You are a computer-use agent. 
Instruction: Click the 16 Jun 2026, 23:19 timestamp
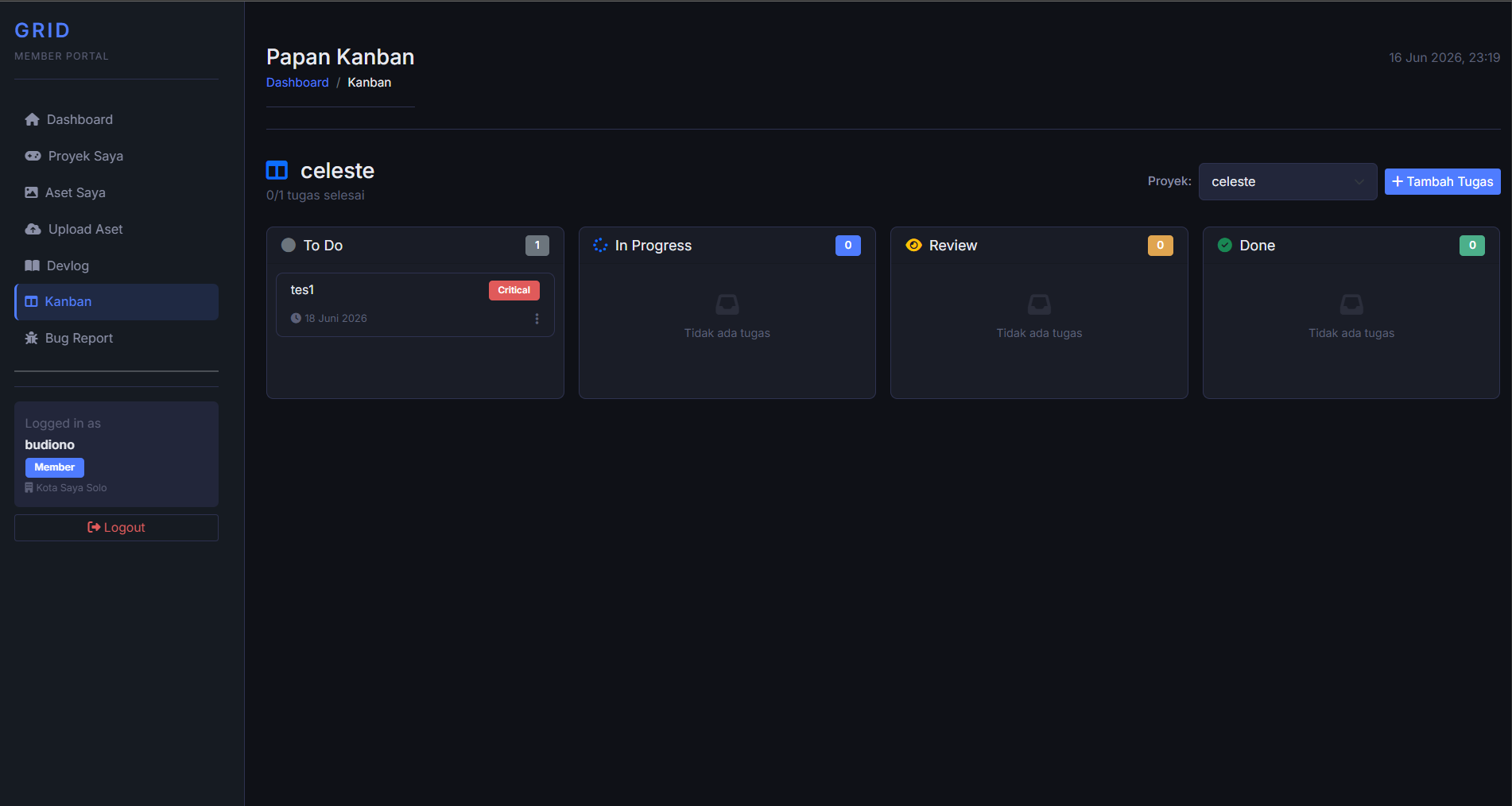coord(1444,58)
